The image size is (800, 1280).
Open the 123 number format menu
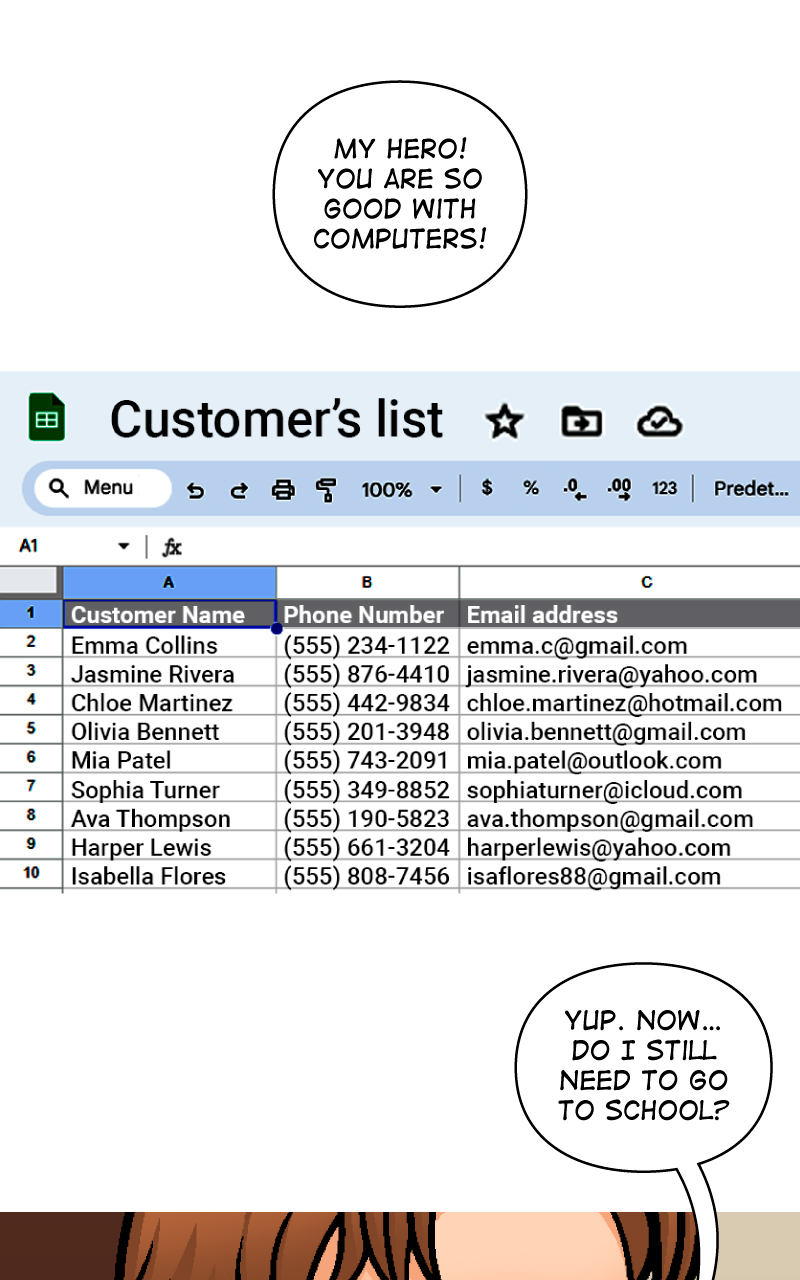point(664,489)
